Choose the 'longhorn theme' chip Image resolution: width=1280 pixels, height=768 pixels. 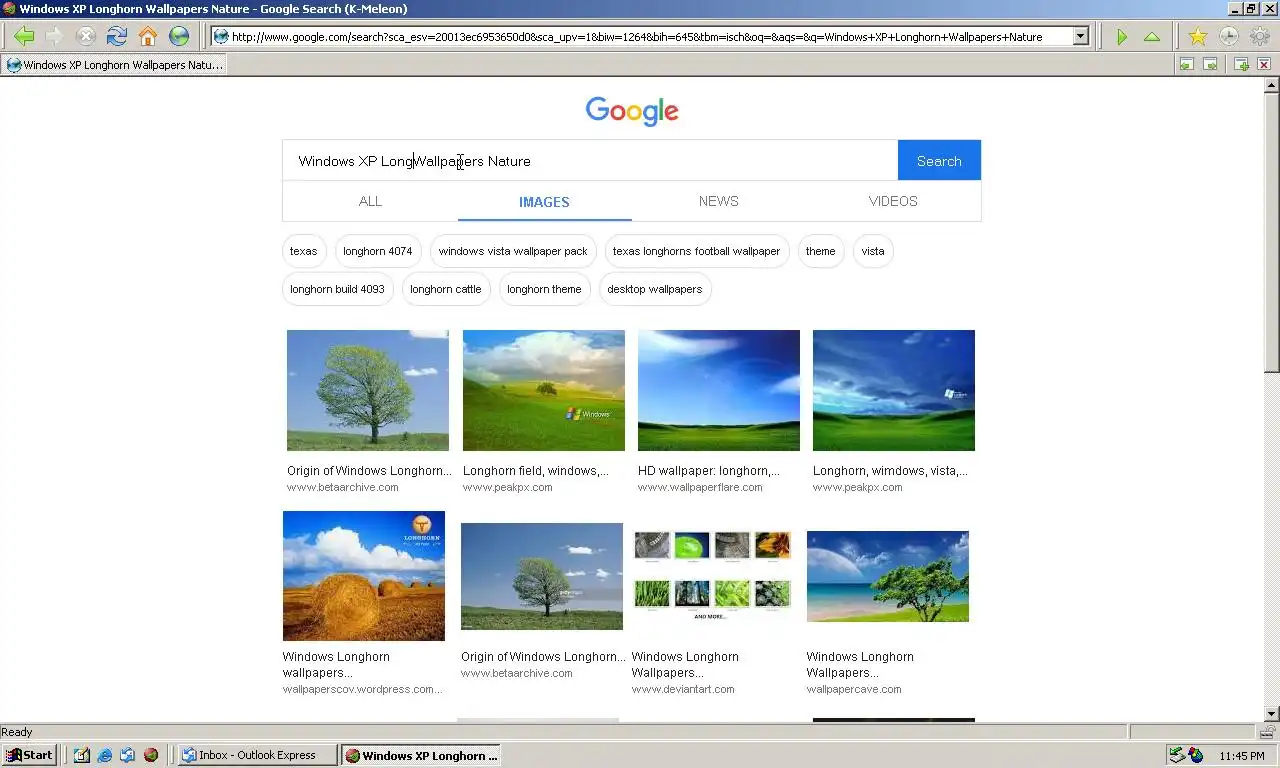tap(544, 289)
